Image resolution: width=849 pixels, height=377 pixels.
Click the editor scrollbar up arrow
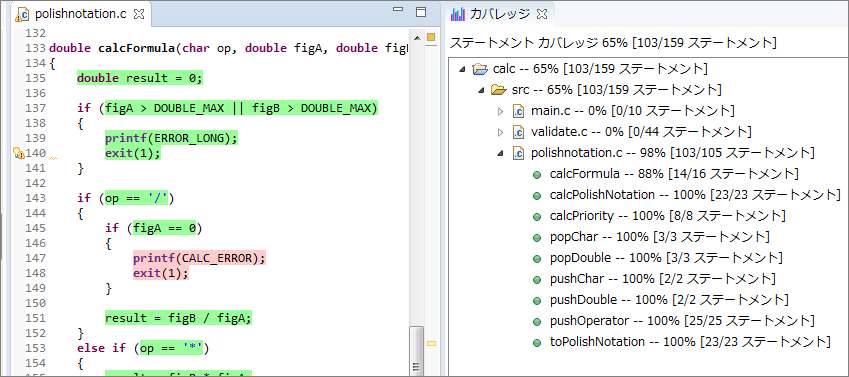tap(416, 38)
